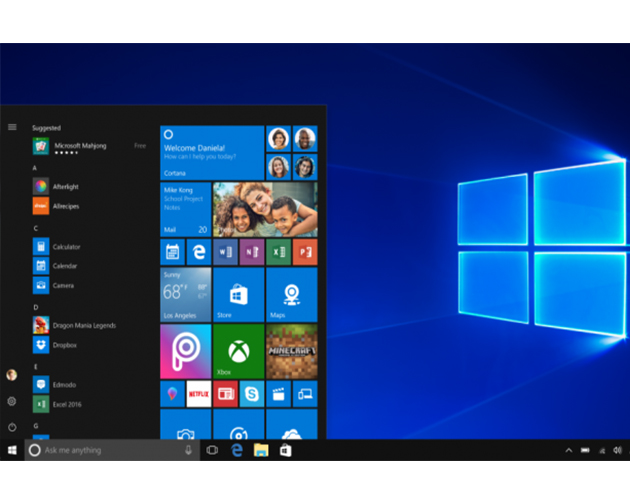Open the Weather tile for Los Angeles
This screenshot has width=630, height=490.
point(186,295)
